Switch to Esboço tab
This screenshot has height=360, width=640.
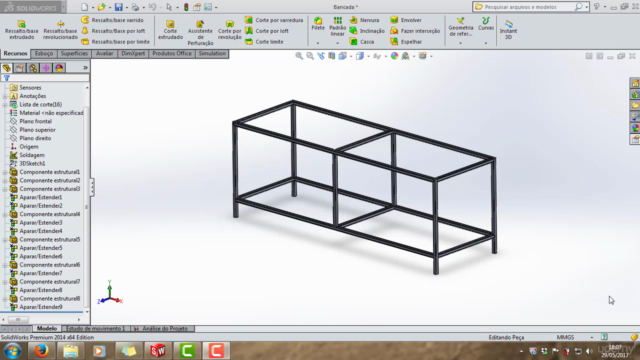tap(44, 54)
